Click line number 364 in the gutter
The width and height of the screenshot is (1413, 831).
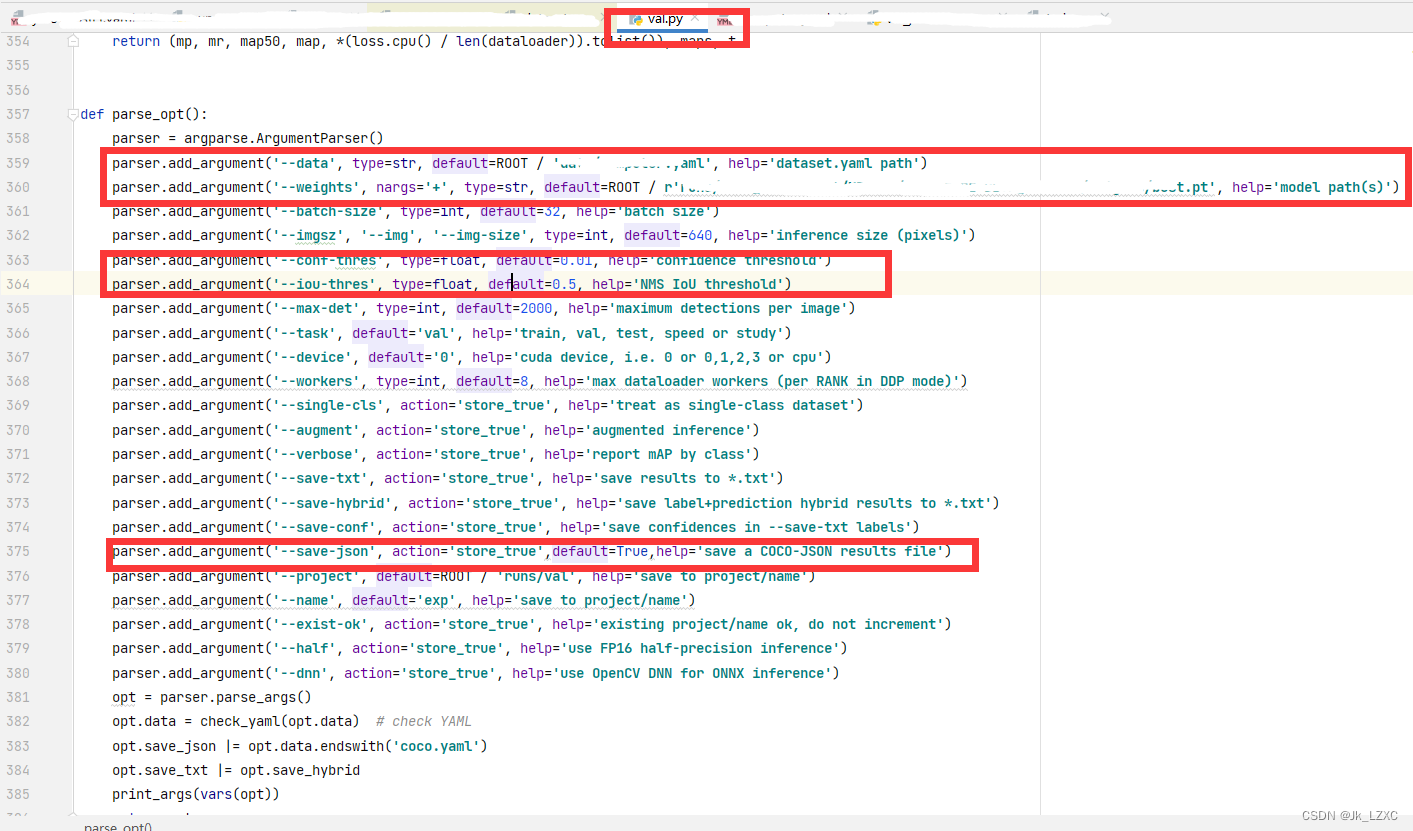coord(18,284)
